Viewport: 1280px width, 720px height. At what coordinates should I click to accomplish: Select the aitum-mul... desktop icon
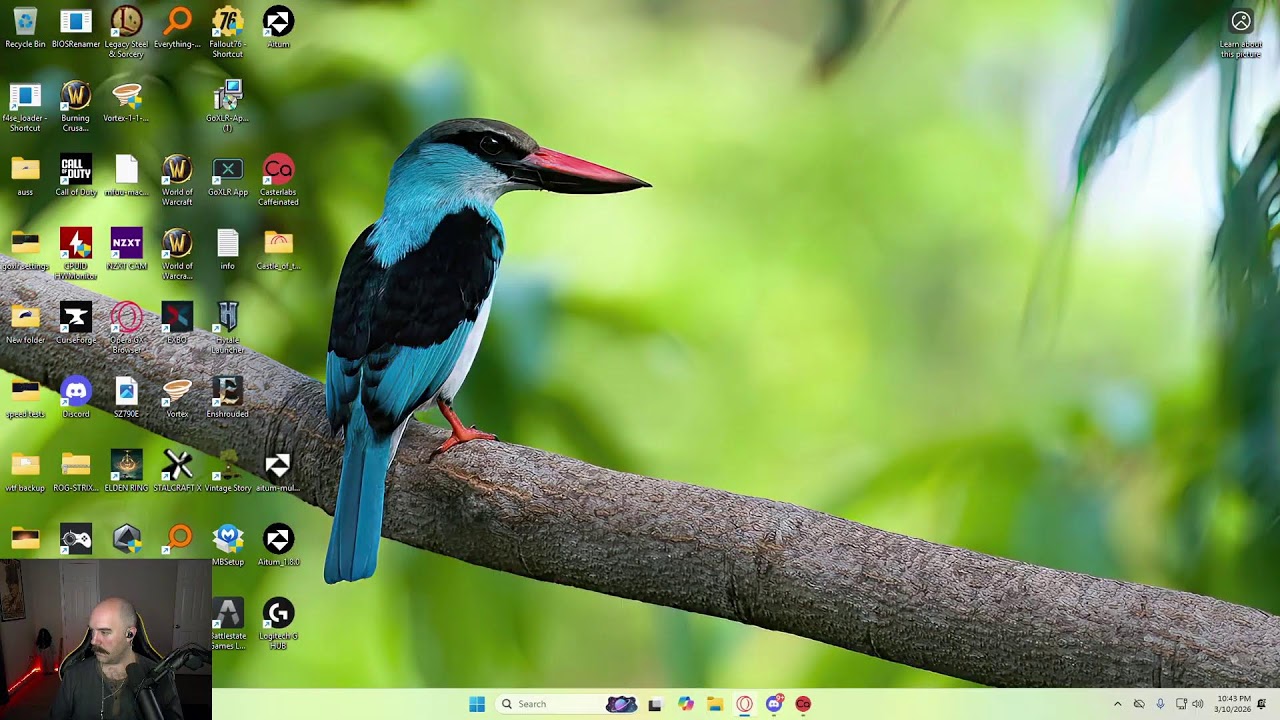(x=278, y=472)
